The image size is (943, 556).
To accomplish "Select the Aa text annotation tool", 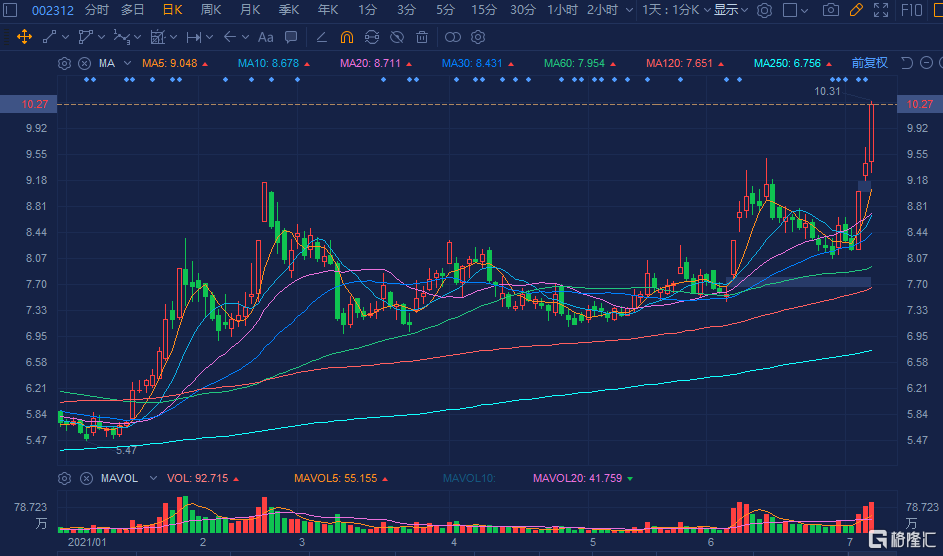I will point(265,37).
